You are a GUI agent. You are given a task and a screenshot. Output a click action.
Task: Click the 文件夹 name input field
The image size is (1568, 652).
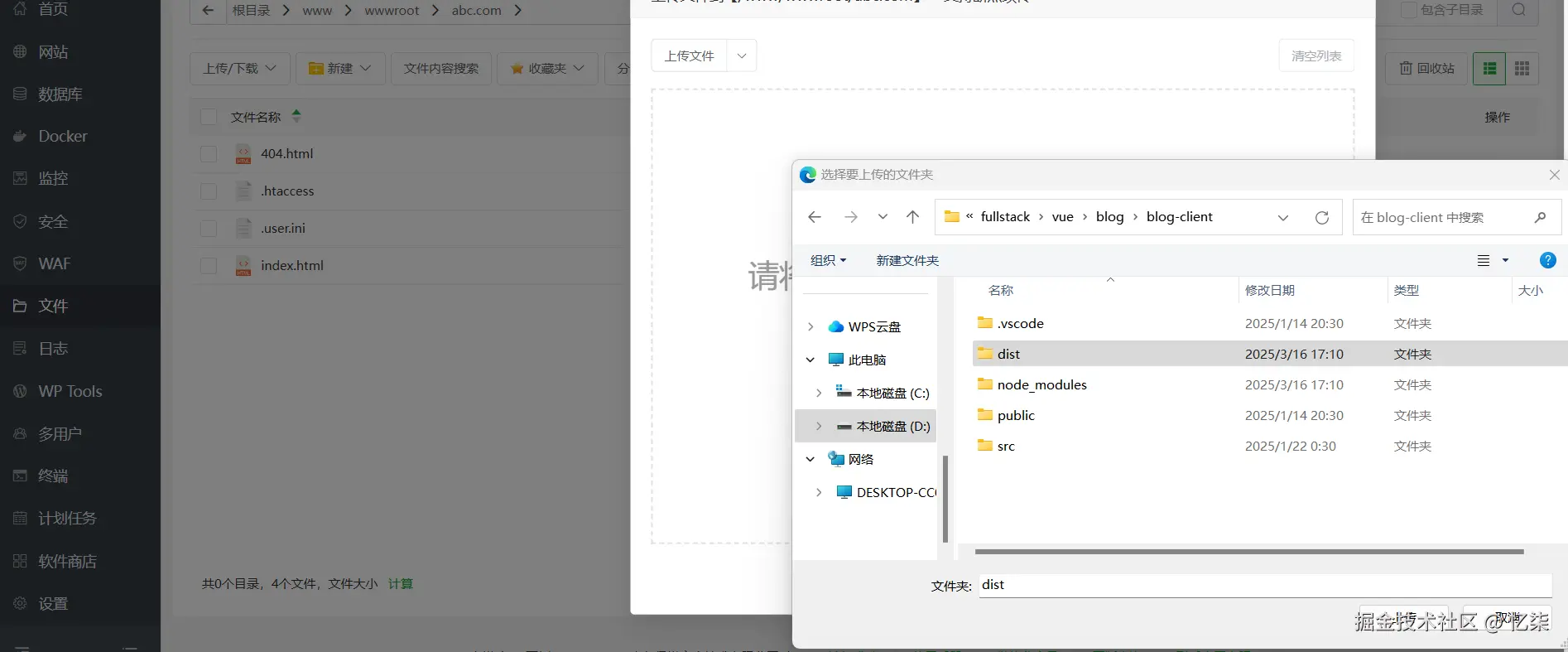pyautogui.click(x=1265, y=585)
